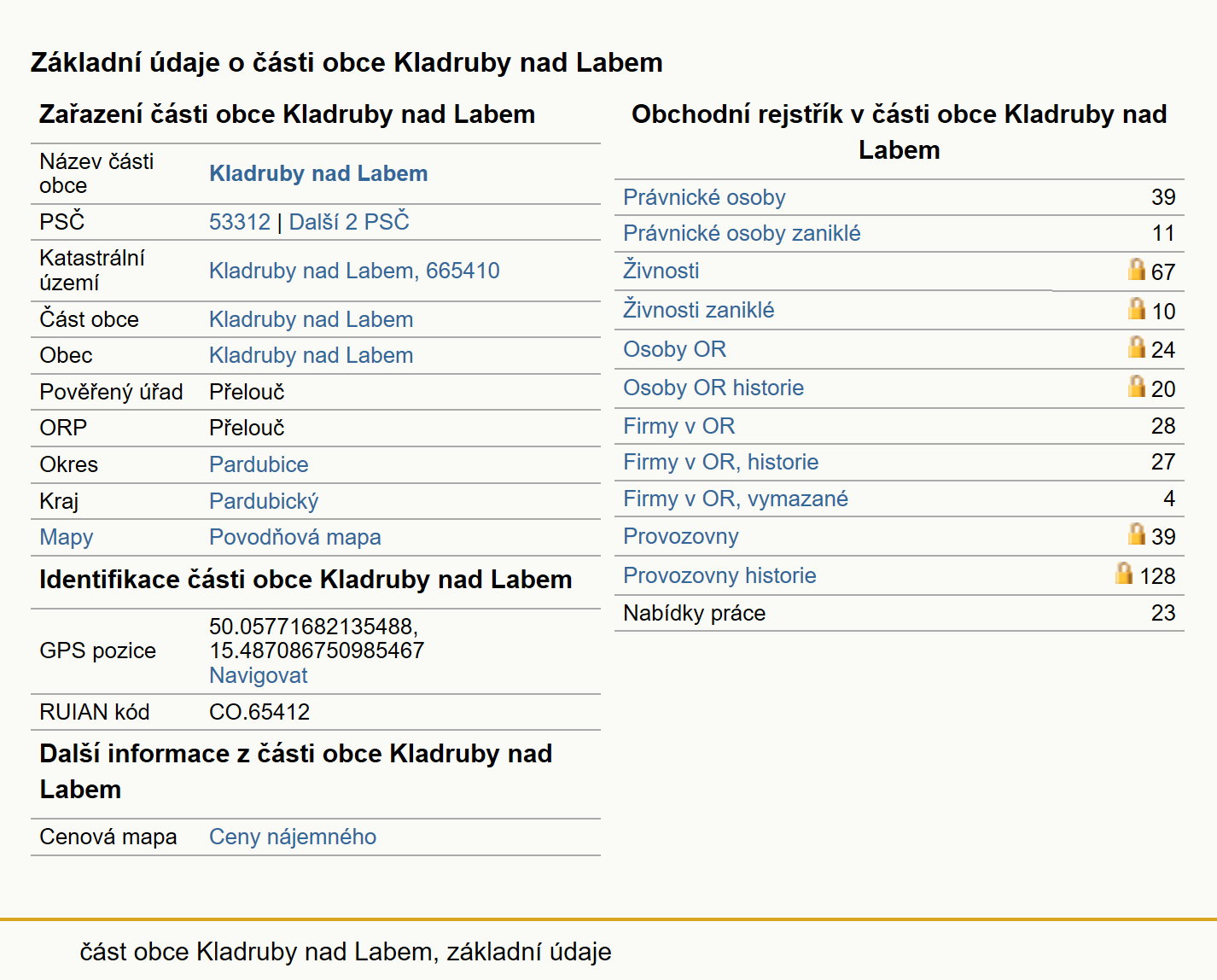This screenshot has height=980, width=1217.
Task: Click the lock icon beside Provozovny count
Action: [x=1136, y=534]
